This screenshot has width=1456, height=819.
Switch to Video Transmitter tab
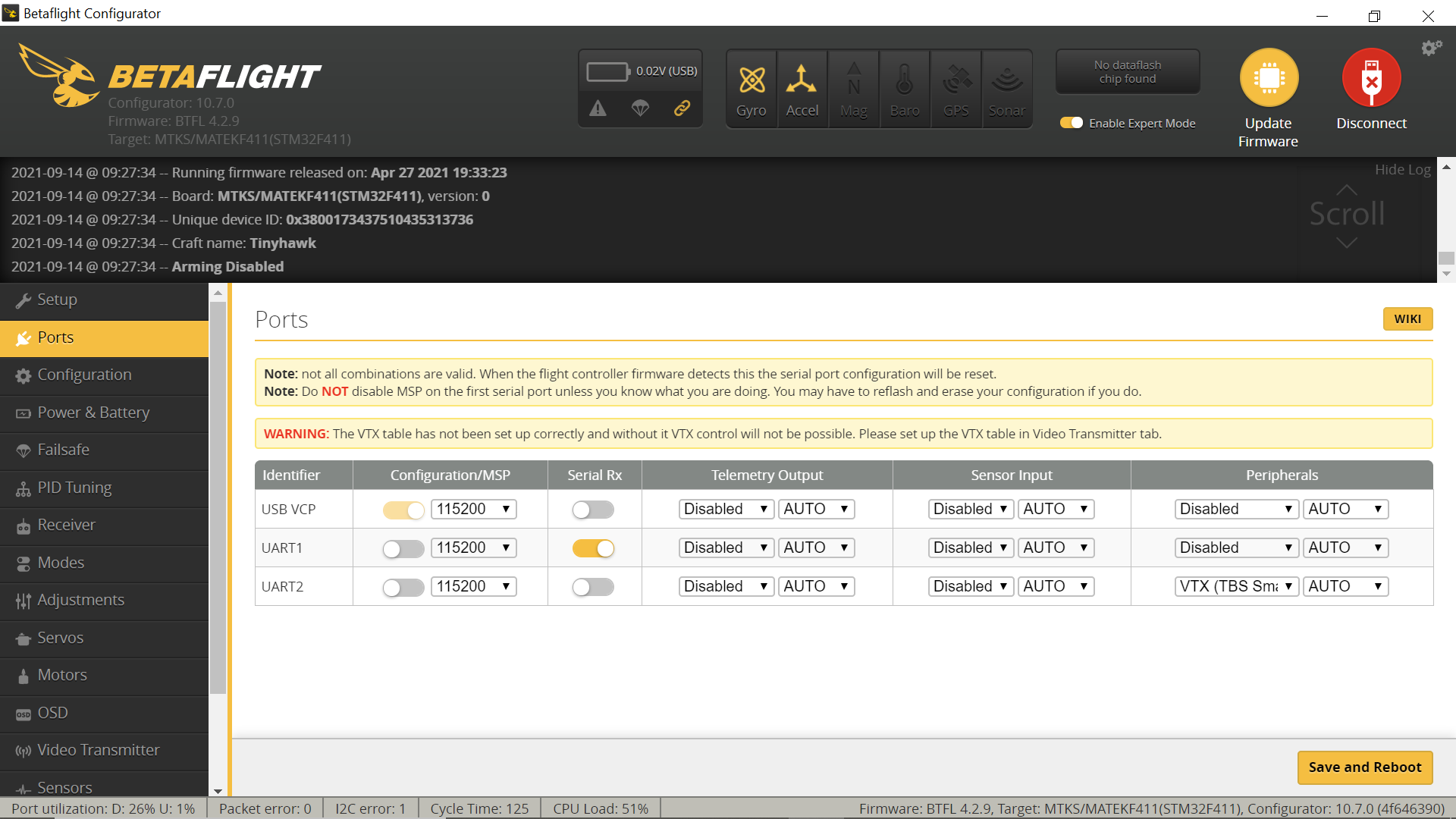tap(98, 750)
